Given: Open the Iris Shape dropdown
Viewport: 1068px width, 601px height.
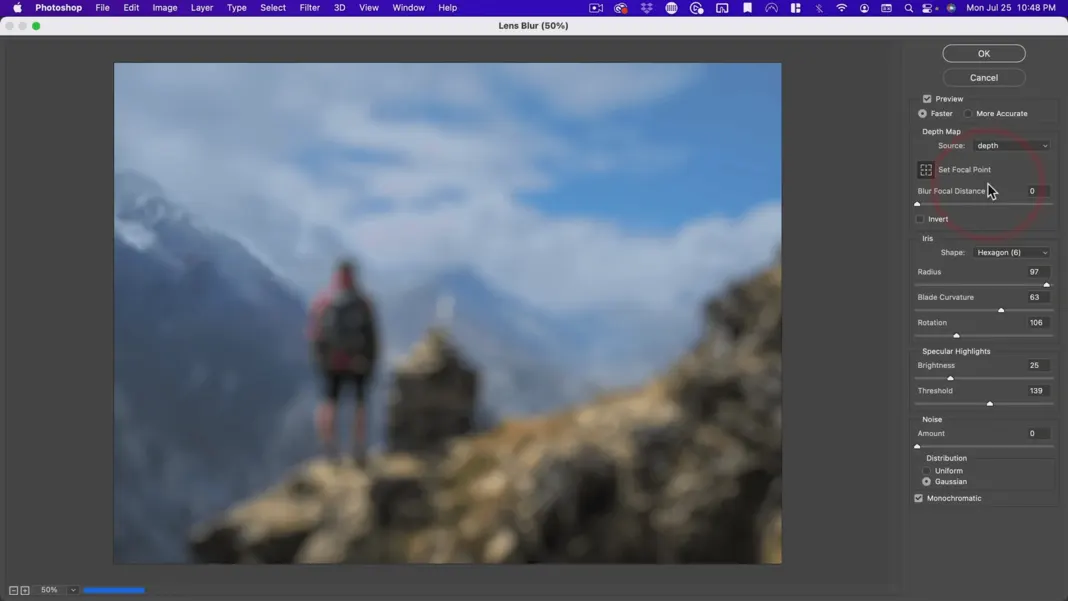Looking at the screenshot, I should 1011,253.
